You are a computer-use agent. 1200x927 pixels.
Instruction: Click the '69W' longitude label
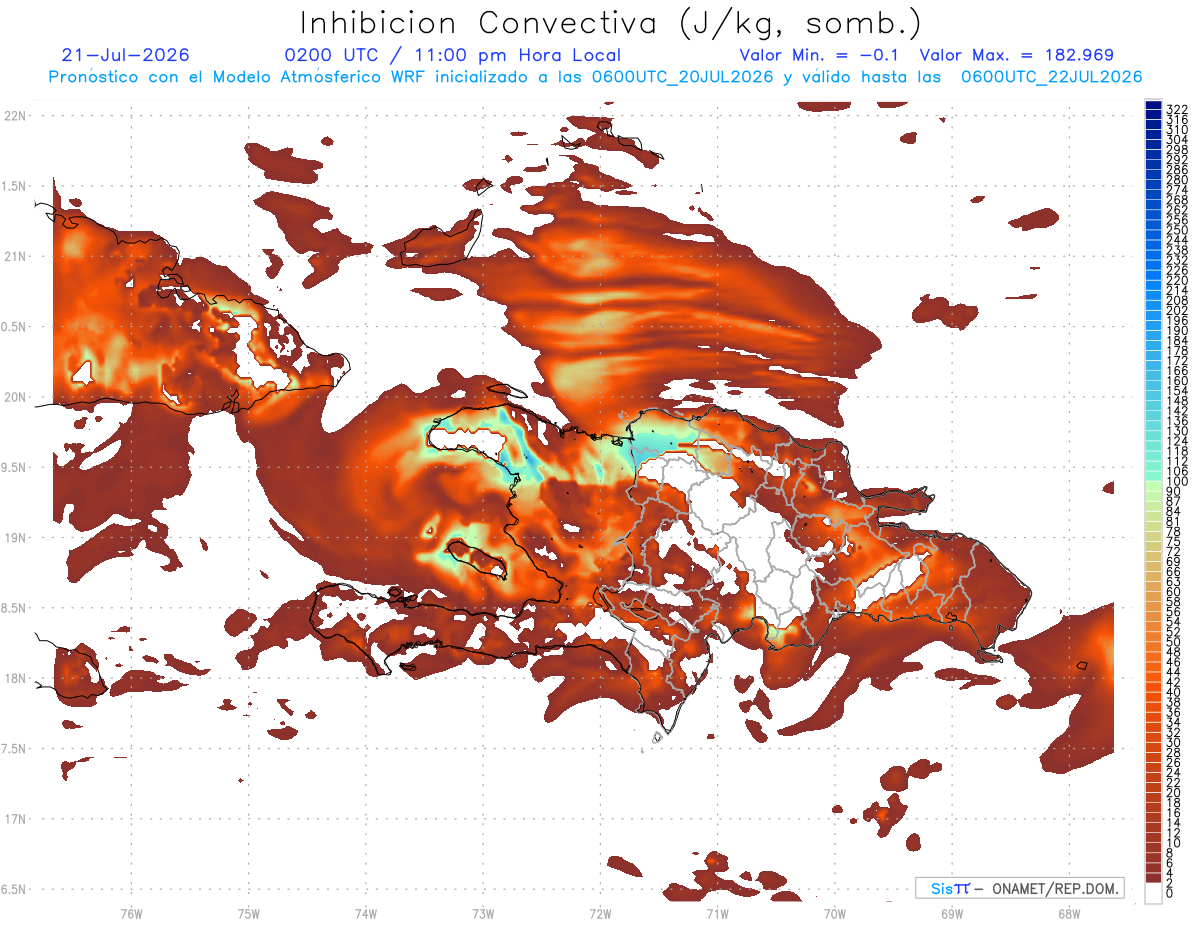[952, 913]
